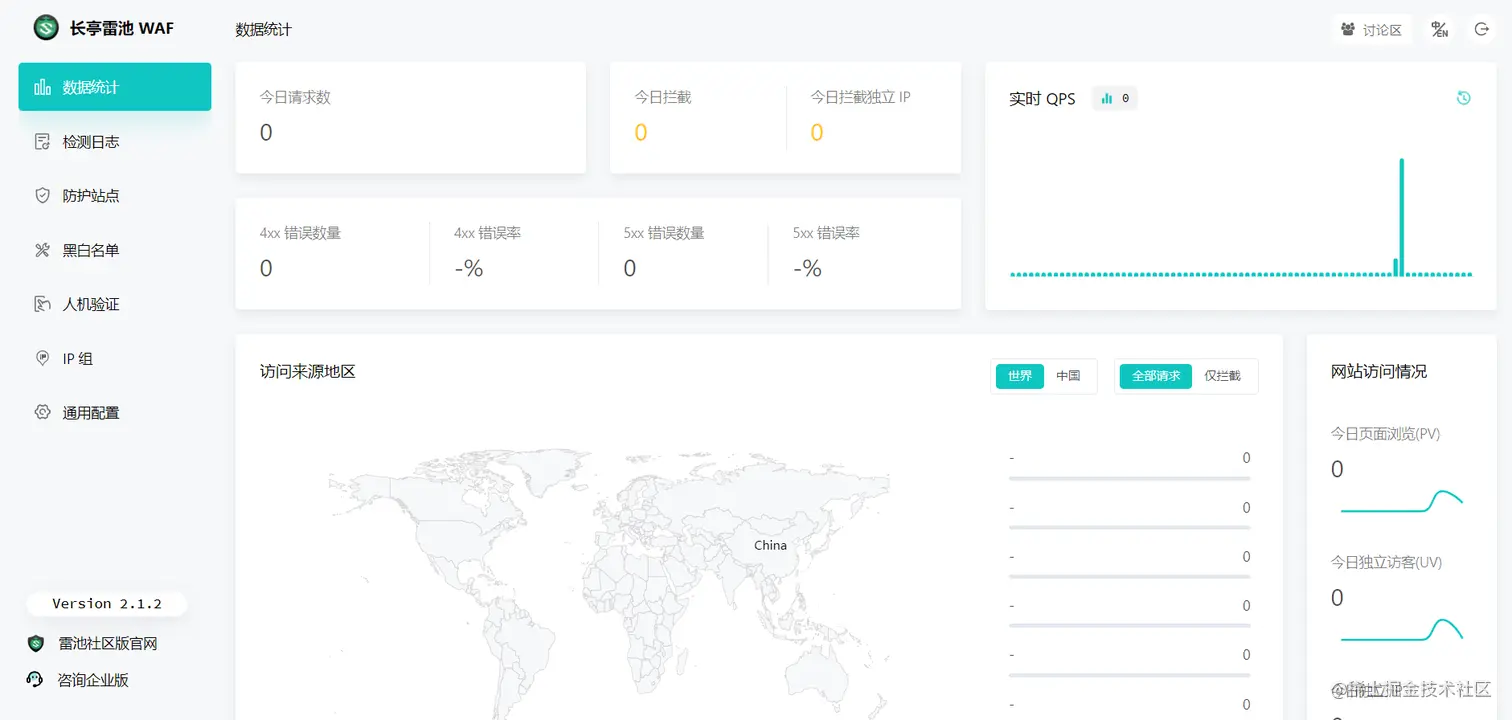This screenshot has width=1512, height=720.
Task: Open the 检测日志 menu item
Action: pos(115,141)
